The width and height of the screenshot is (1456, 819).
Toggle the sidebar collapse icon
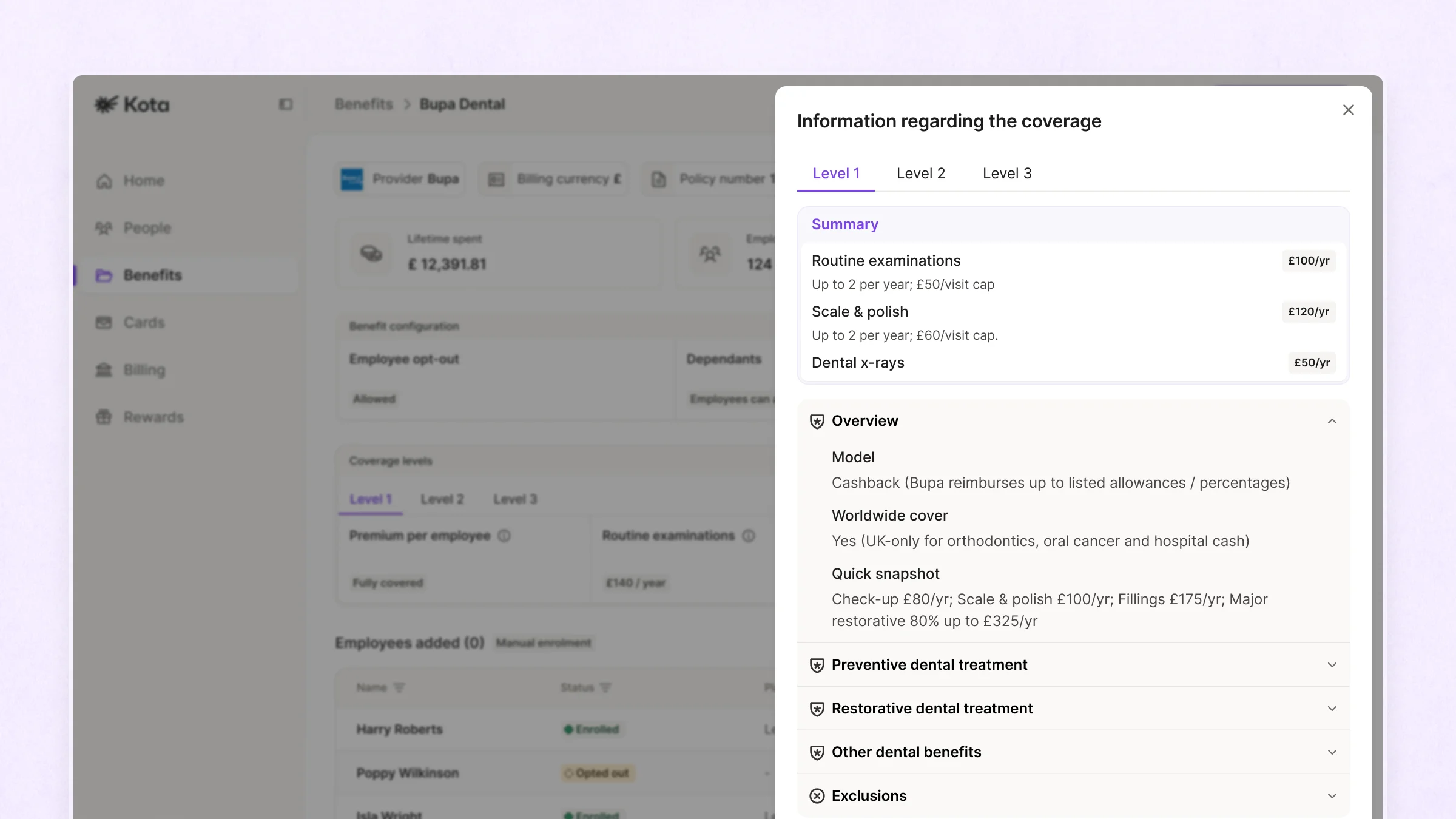coord(285,104)
